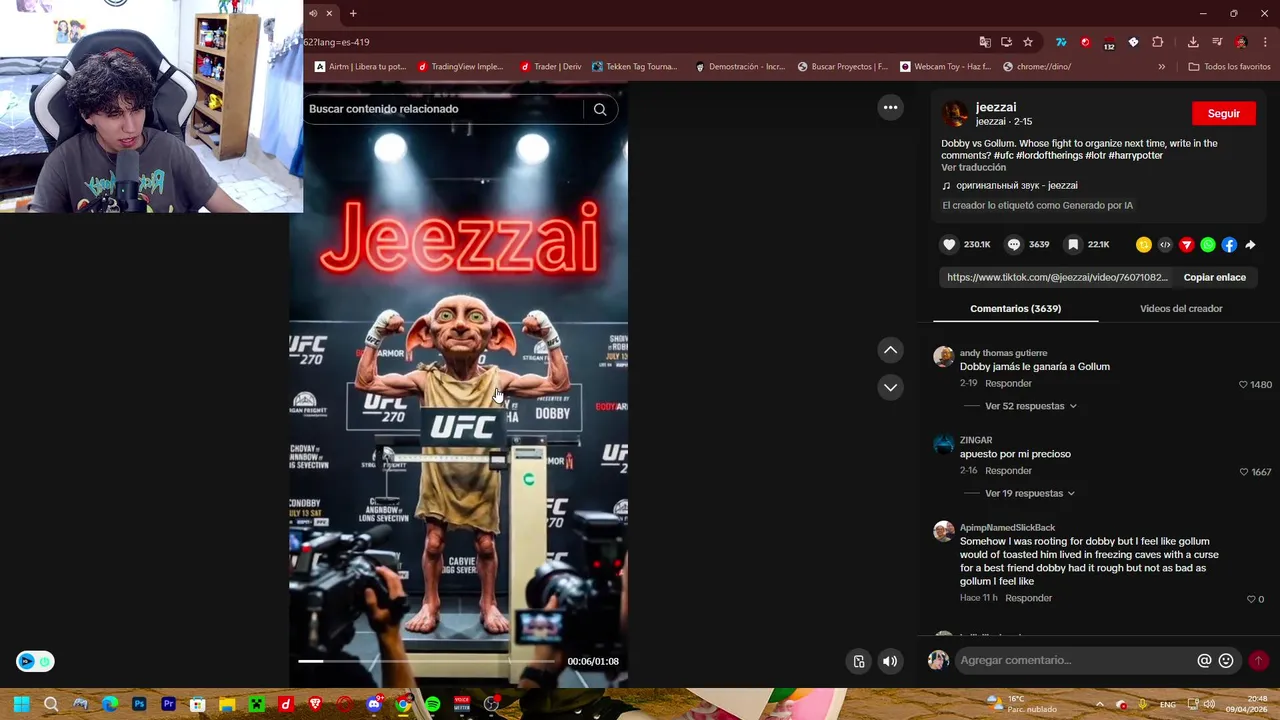1280x720 pixels.
Task: Bookmark this page with the star icon
Action: [1027, 42]
